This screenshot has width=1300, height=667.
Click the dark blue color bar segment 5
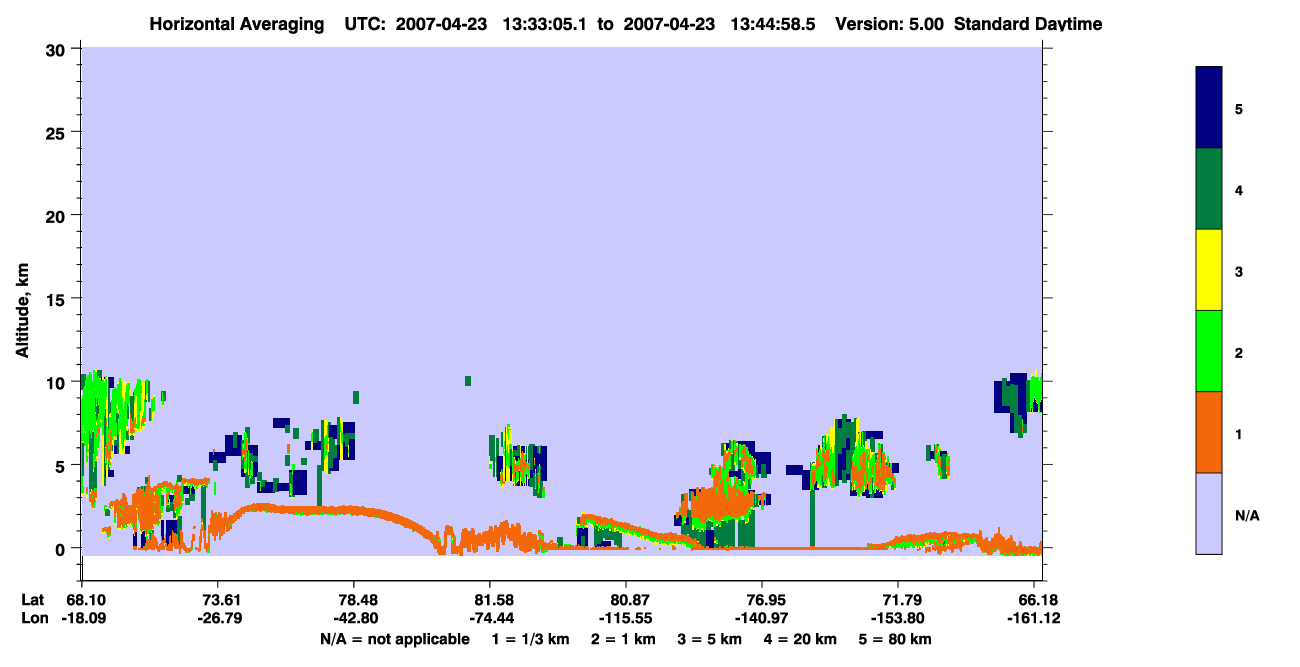[1209, 108]
